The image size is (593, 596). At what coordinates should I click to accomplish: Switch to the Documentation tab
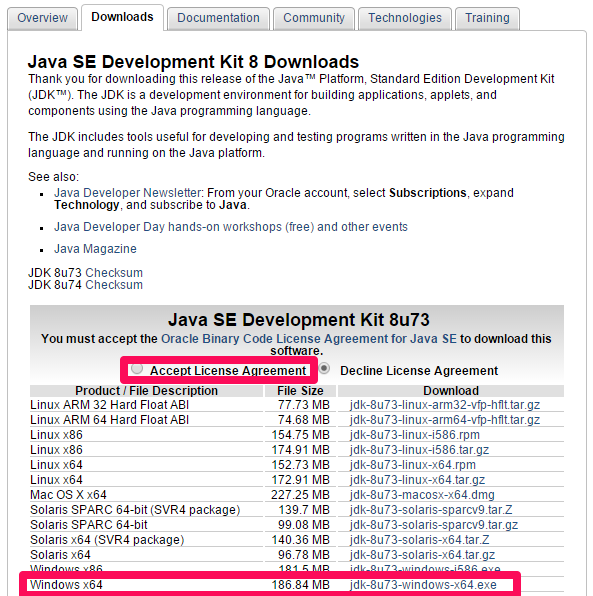pyautogui.click(x=218, y=18)
